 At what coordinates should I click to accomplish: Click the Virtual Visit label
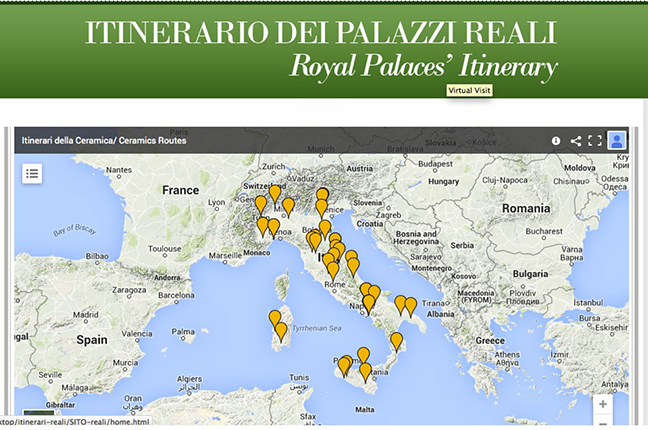click(x=469, y=90)
